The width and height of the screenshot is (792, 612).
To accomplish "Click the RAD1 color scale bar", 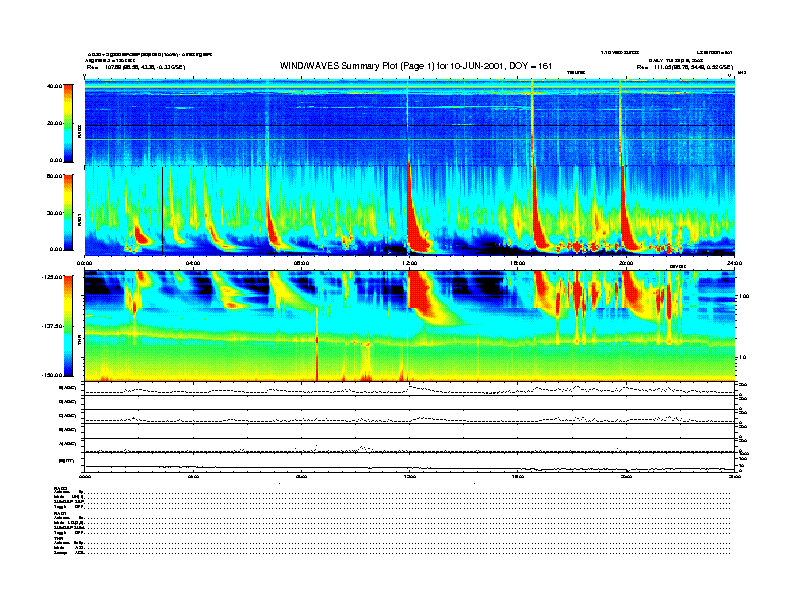I will [68, 212].
